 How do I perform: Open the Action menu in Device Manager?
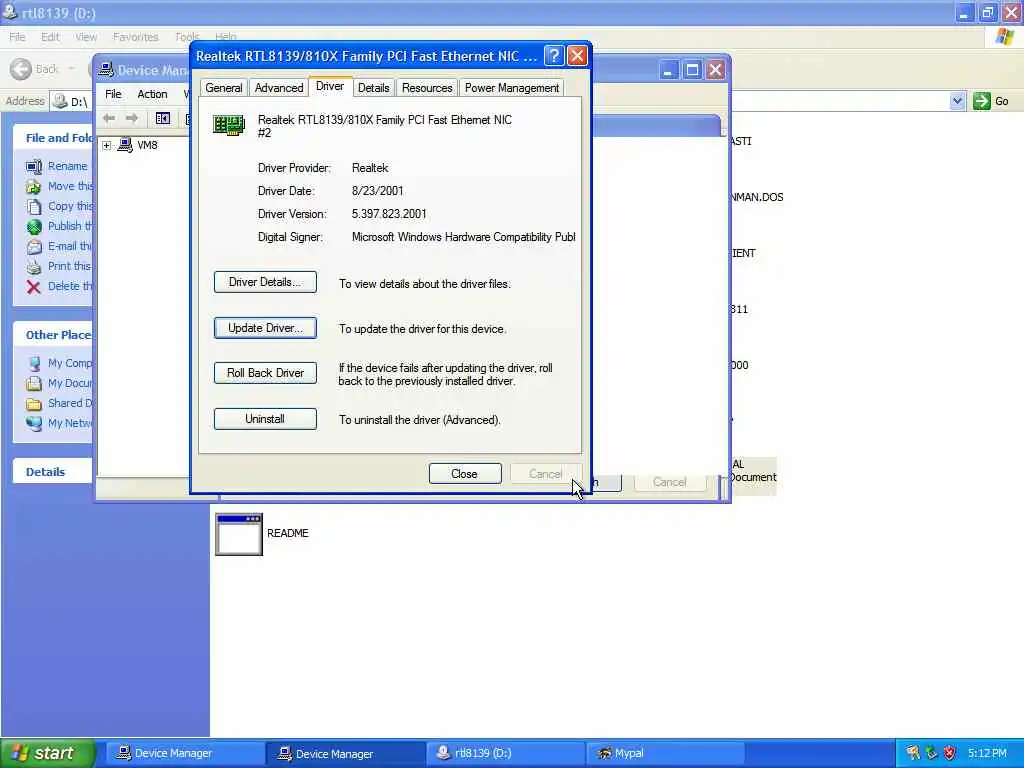coord(152,94)
